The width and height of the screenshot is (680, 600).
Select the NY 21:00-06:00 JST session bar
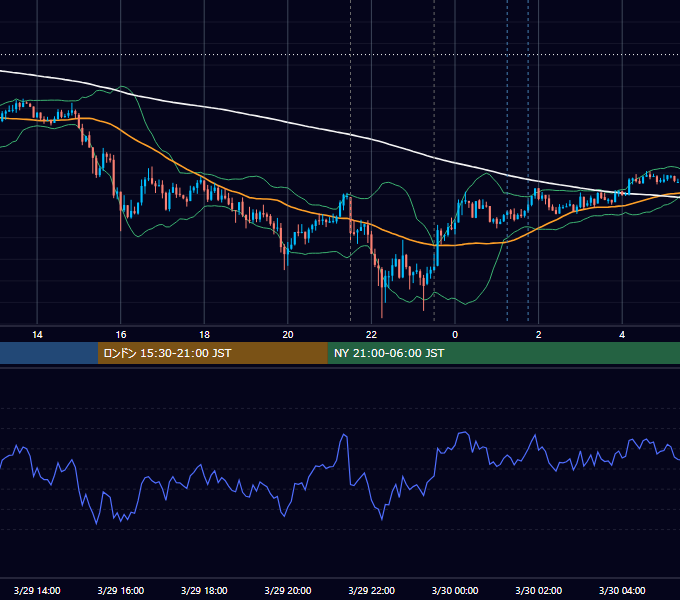(503, 353)
